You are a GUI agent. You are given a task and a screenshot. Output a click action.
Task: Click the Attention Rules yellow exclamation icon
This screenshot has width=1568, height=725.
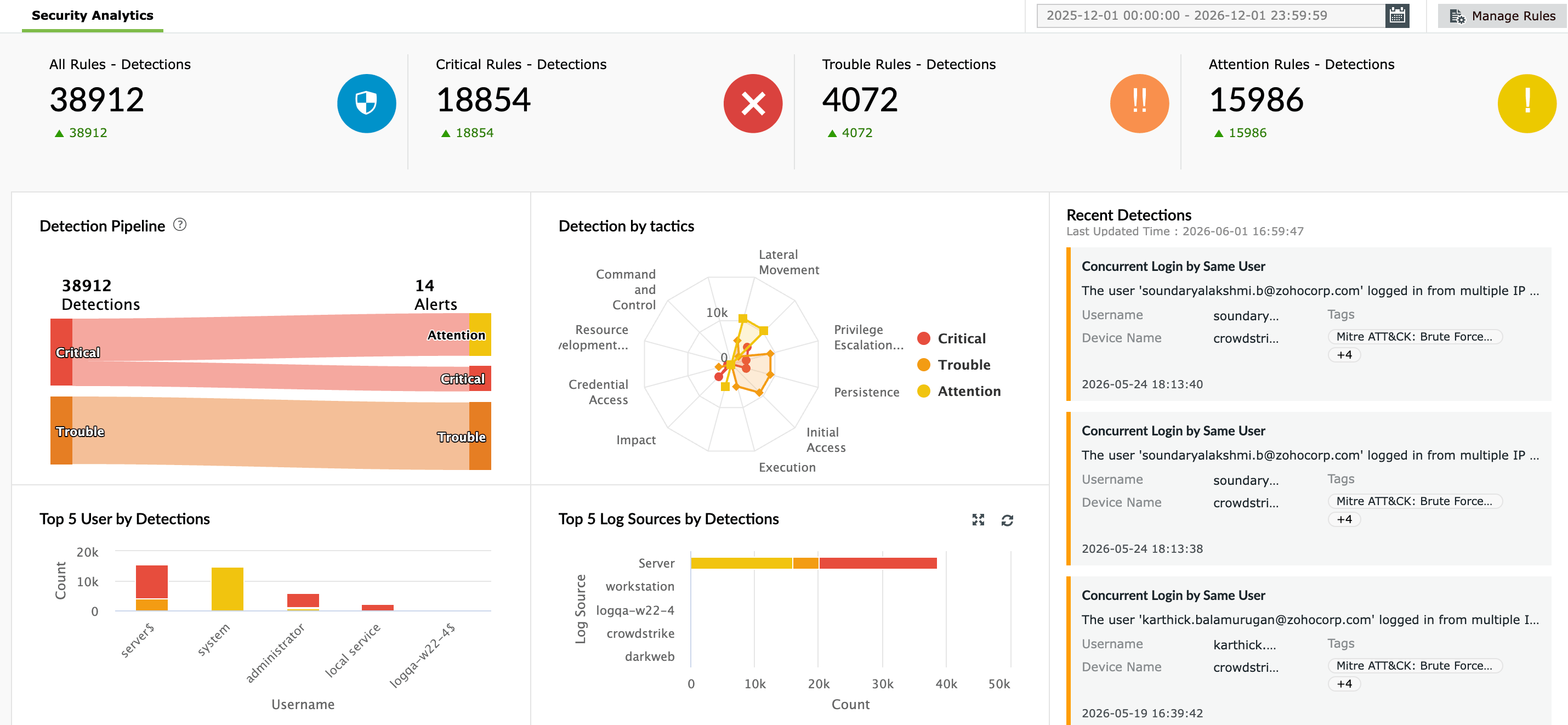click(1527, 104)
